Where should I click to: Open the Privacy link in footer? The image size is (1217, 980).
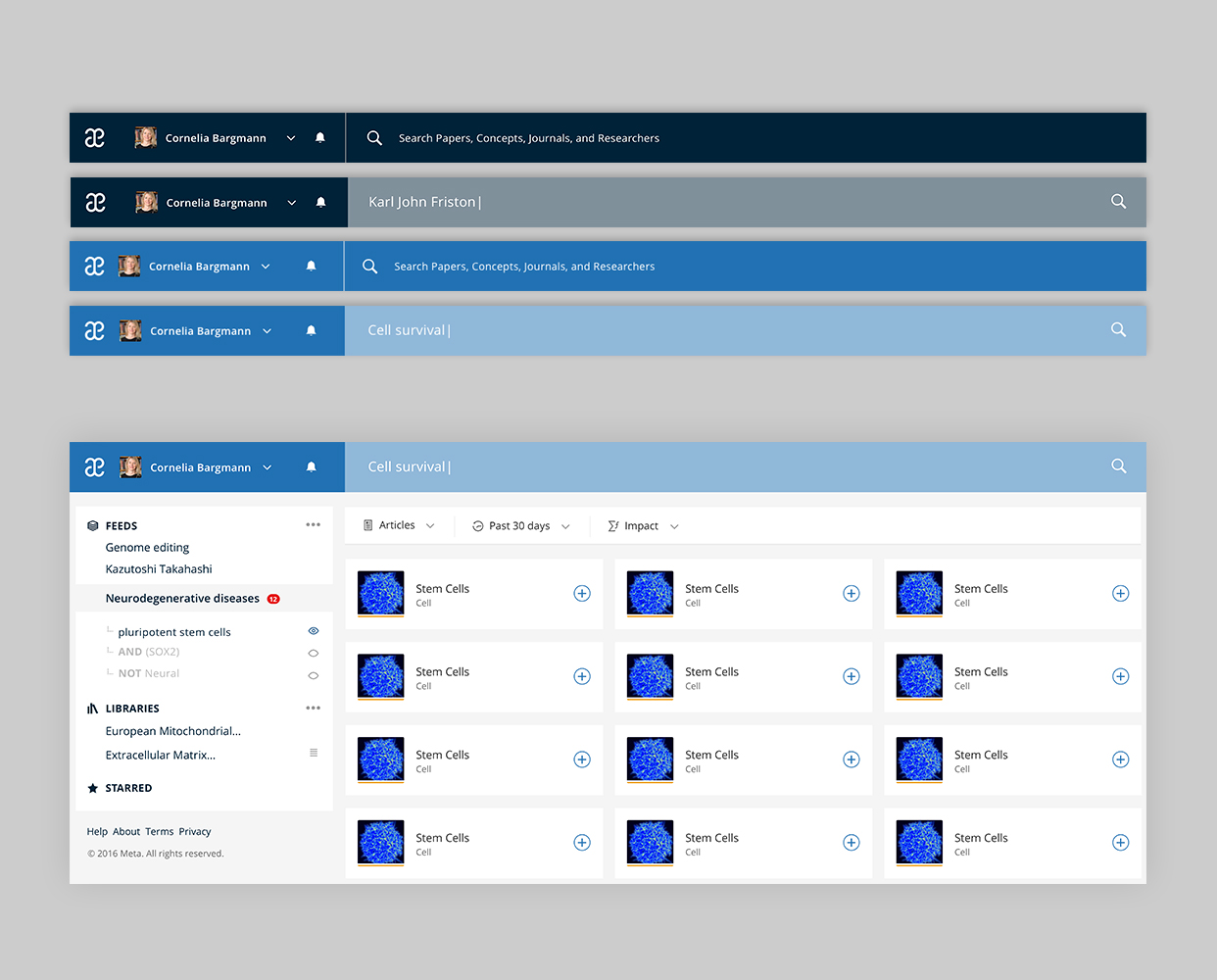point(195,832)
